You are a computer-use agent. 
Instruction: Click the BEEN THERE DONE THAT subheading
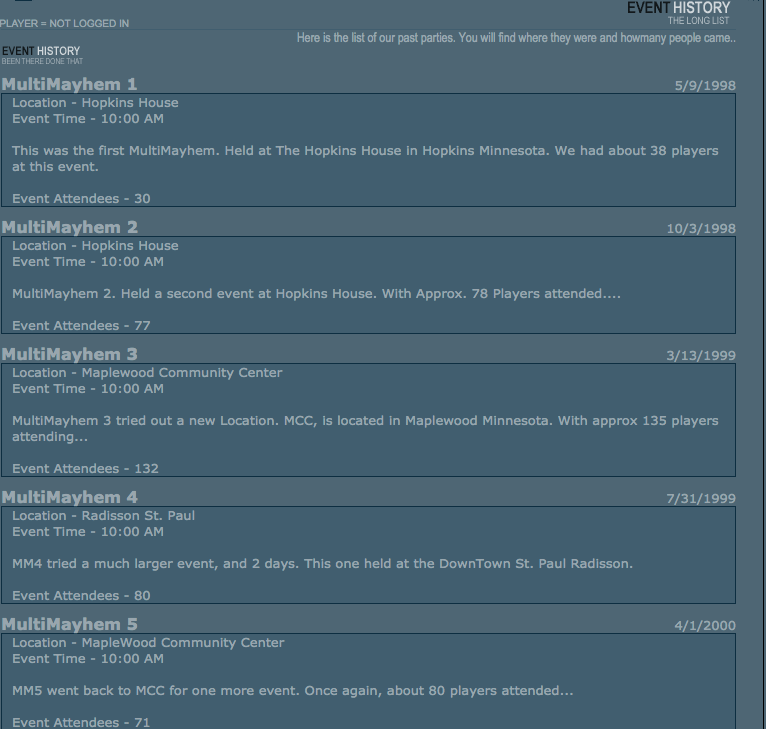point(42,61)
